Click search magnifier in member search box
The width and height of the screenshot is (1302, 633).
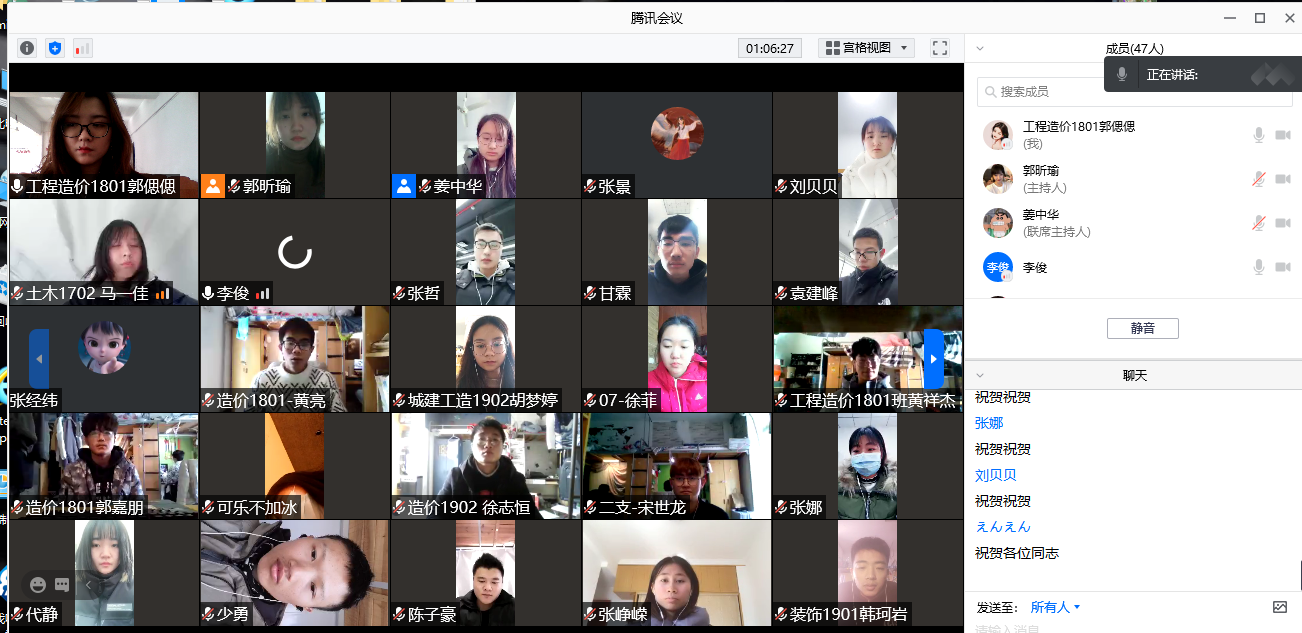(990, 91)
